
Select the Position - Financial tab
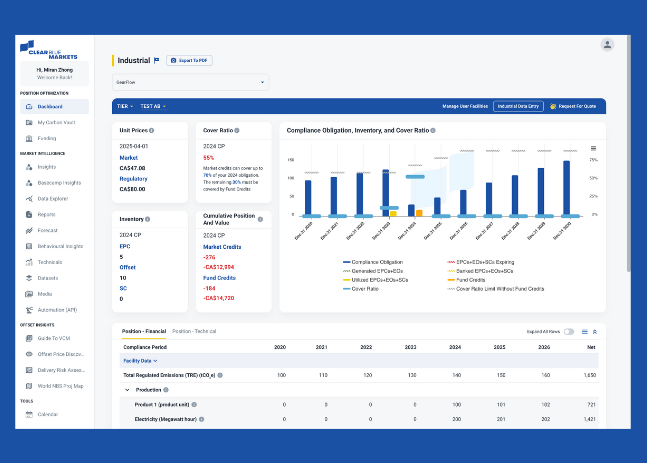(144, 330)
